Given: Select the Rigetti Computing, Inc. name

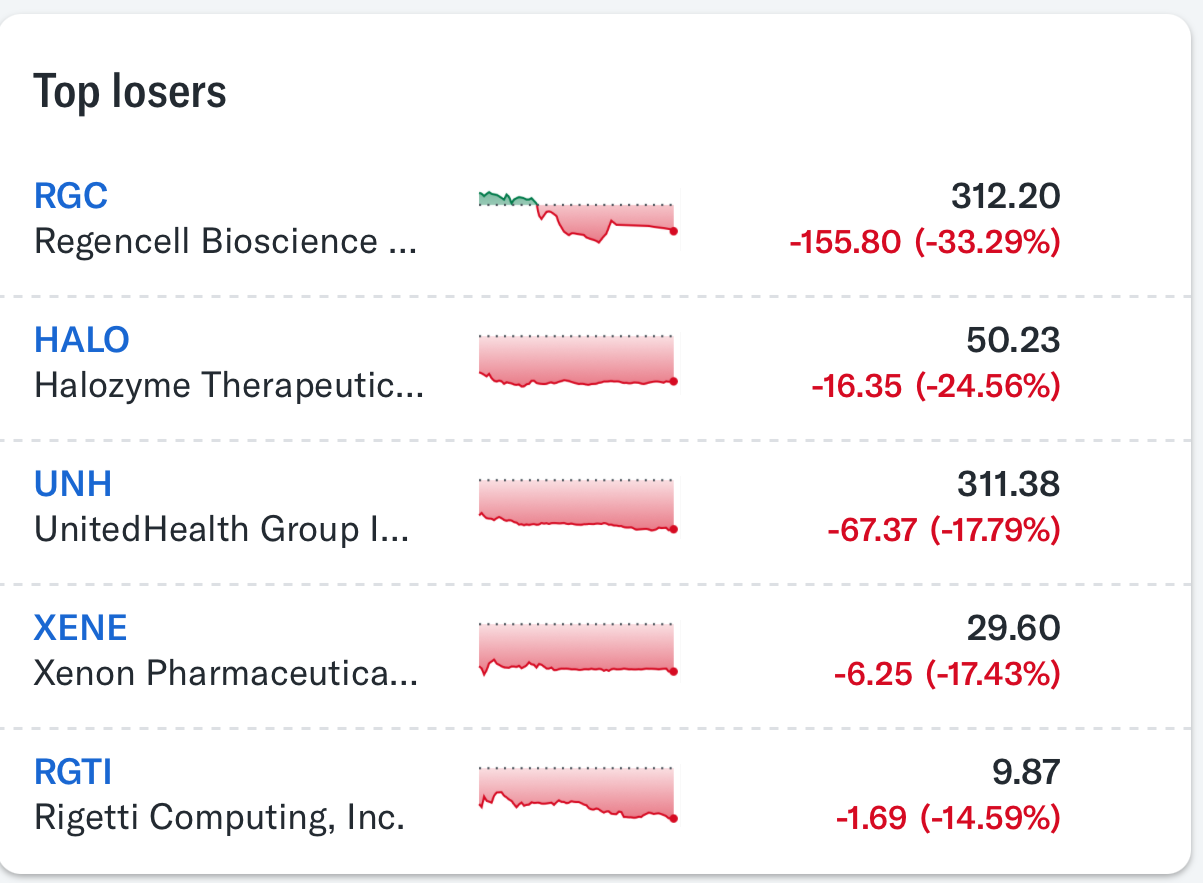Looking at the screenshot, I should coord(219,818).
